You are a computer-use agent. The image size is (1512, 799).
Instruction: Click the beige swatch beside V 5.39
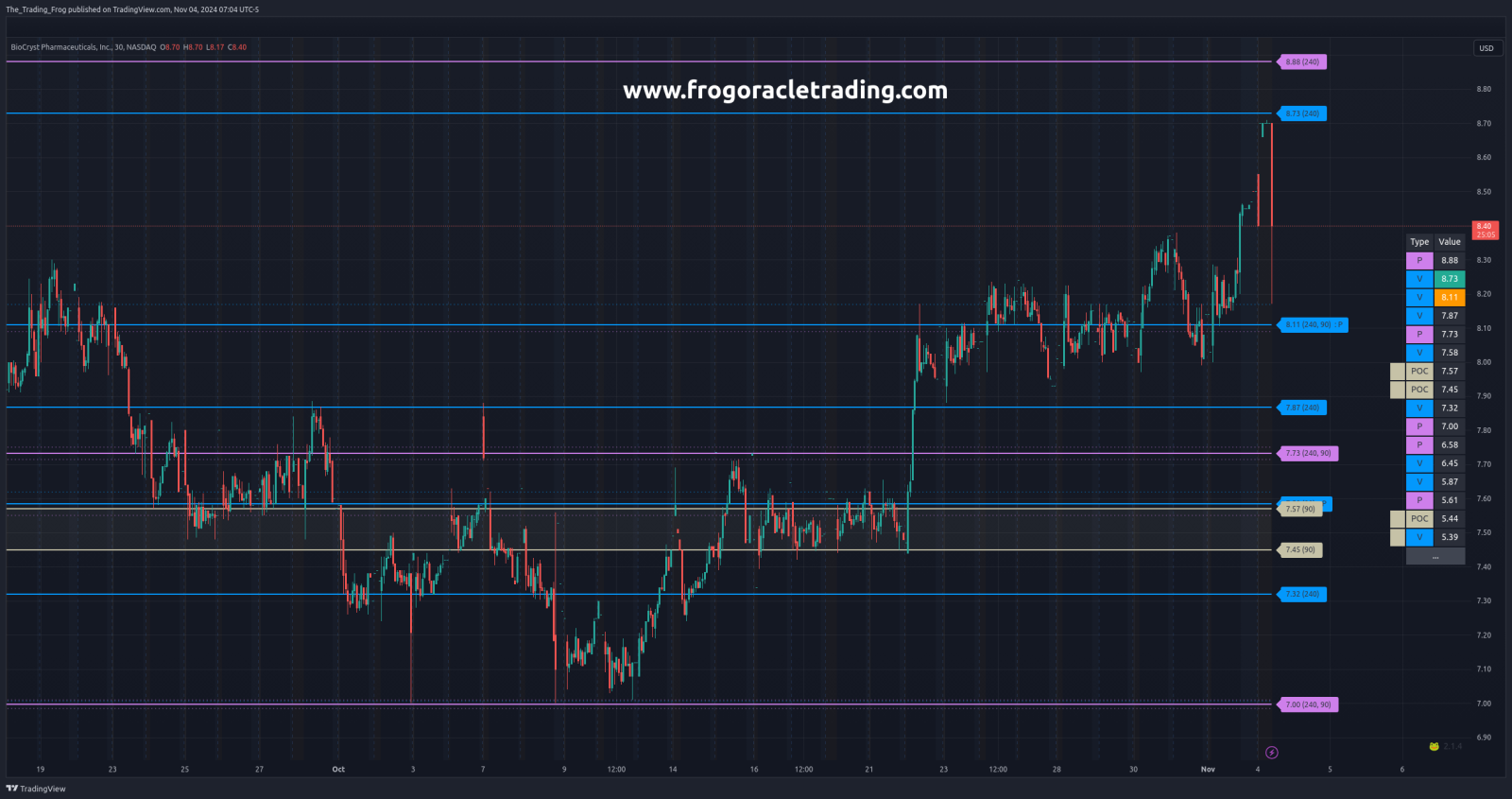[1398, 537]
